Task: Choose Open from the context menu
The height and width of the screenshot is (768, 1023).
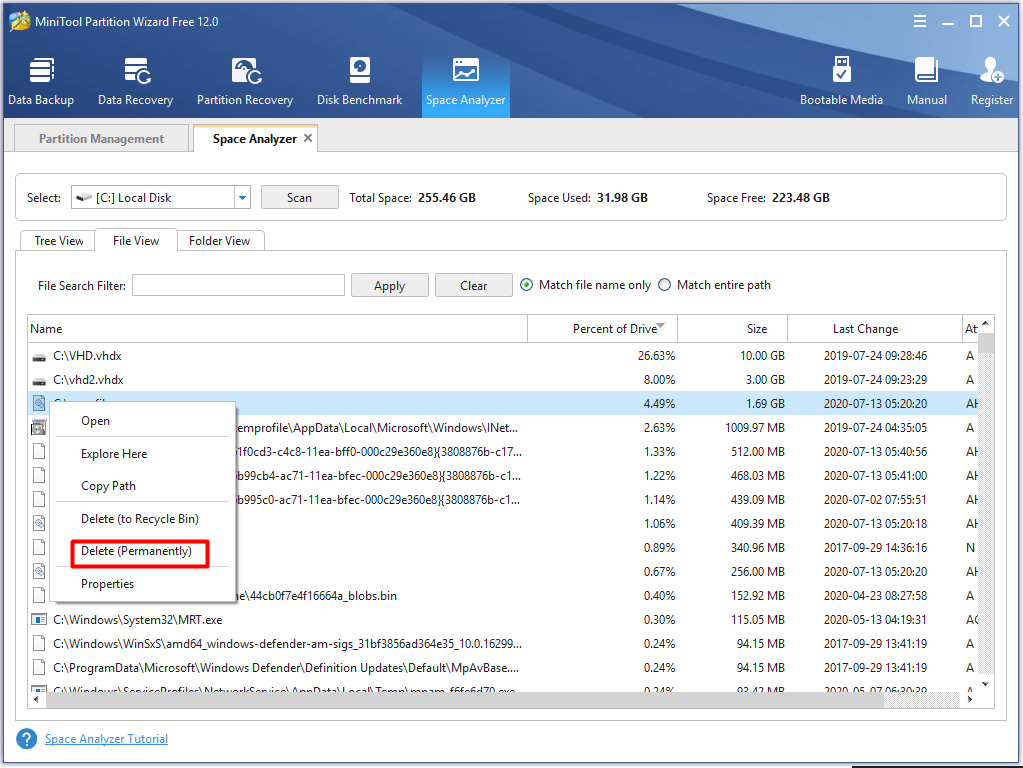Action: pyautogui.click(x=95, y=421)
